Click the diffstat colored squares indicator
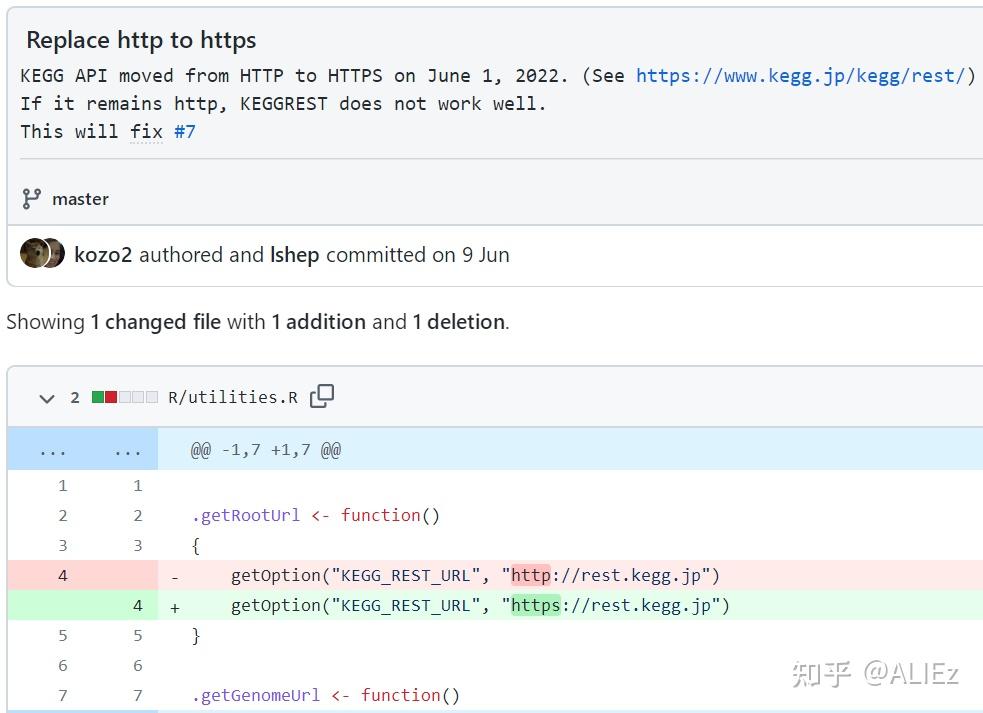 point(125,397)
